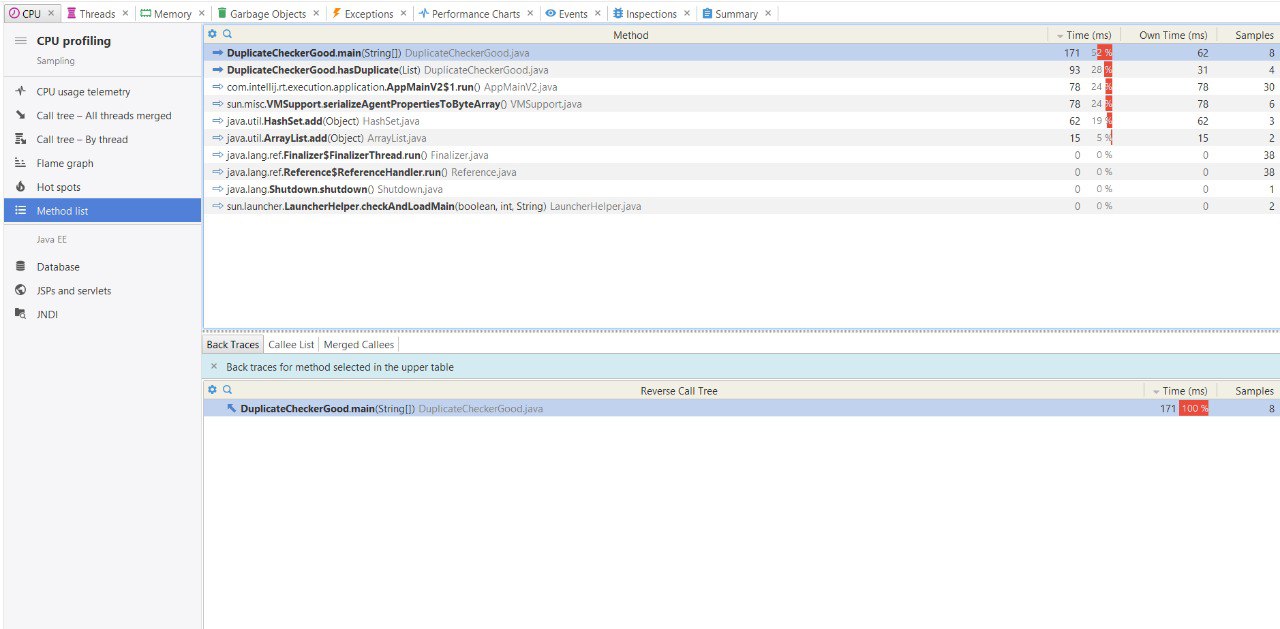The height and width of the screenshot is (629, 1280).
Task: Open the Hot spots view
Action: point(102,188)
